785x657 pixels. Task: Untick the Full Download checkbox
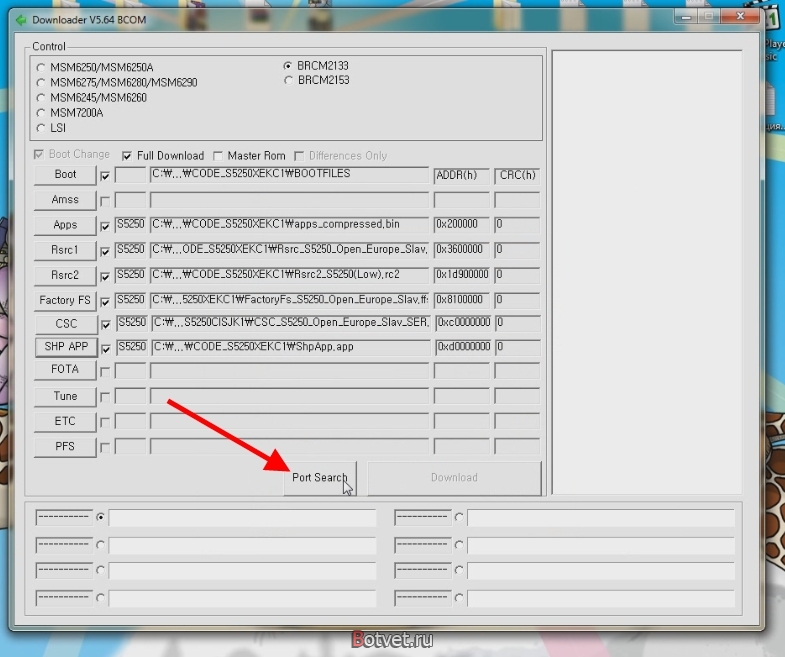[127, 156]
